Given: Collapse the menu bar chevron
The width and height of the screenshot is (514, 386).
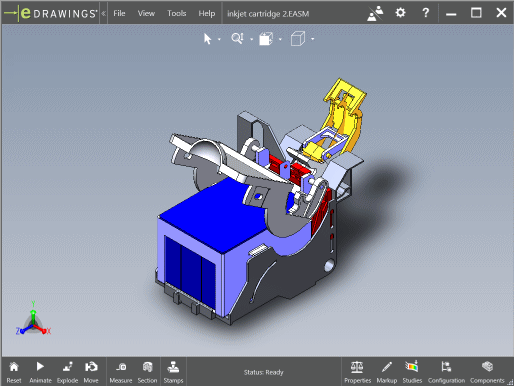Looking at the screenshot, I should coord(103,13).
